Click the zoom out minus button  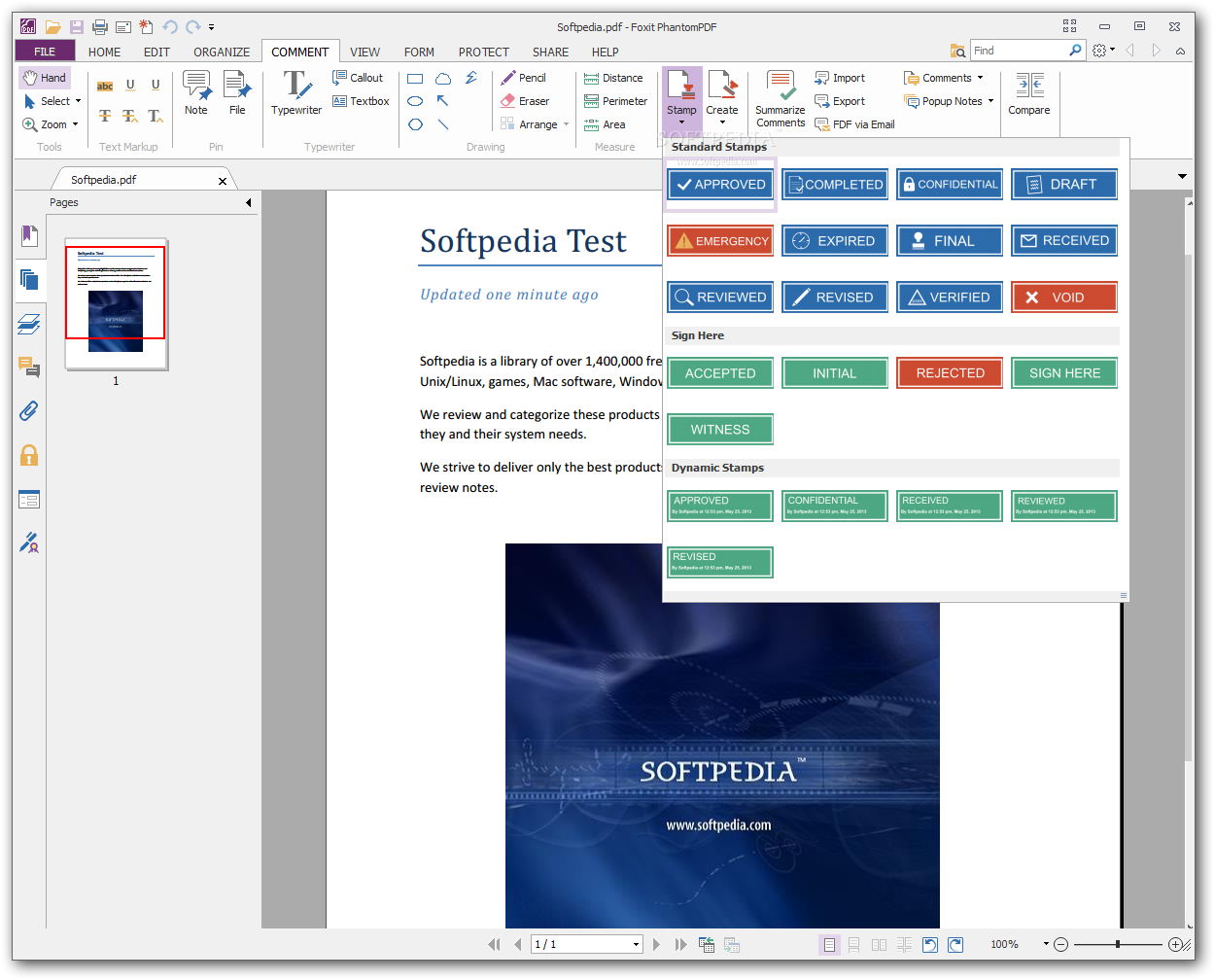(x=1061, y=944)
